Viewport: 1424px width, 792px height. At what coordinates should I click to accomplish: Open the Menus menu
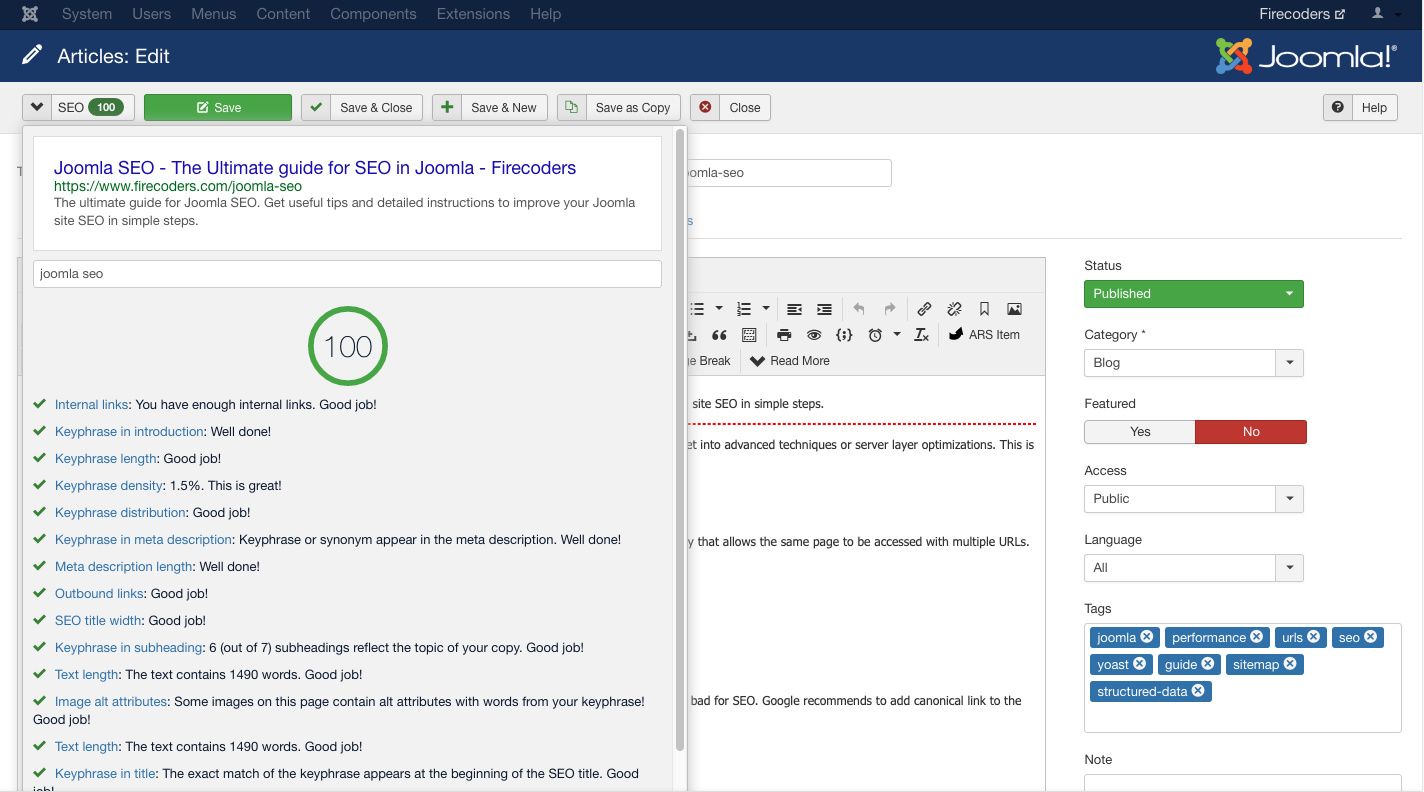(214, 14)
